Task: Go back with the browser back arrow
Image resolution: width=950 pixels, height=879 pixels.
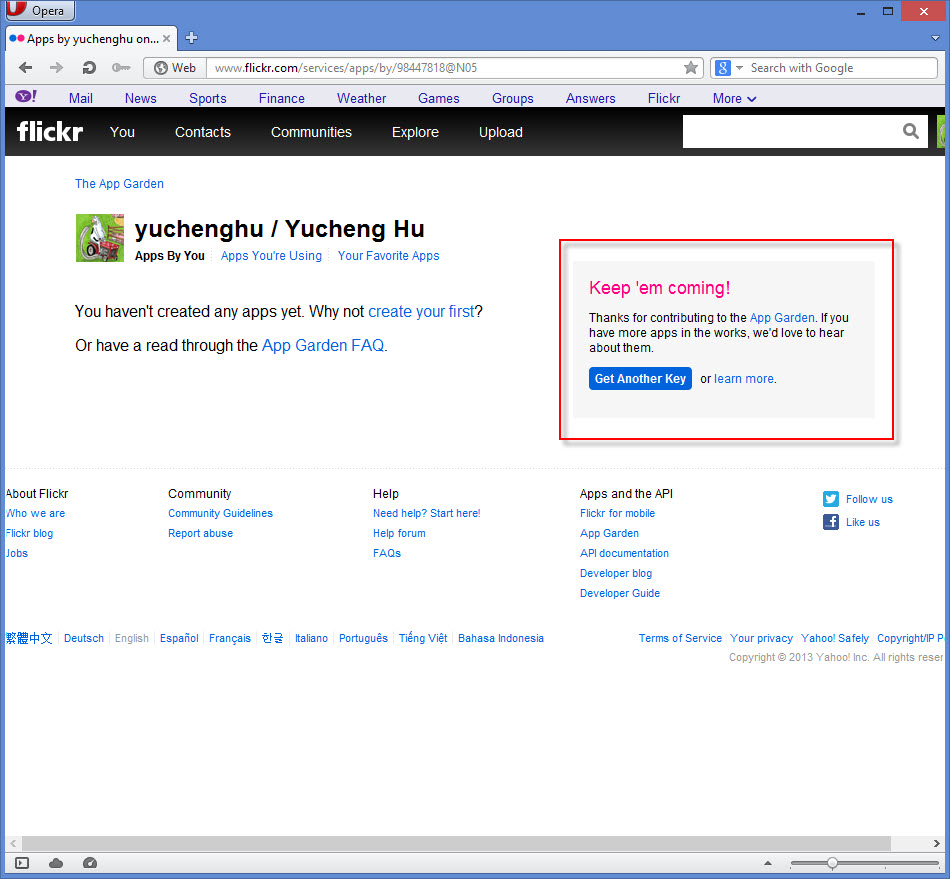Action: click(25, 68)
